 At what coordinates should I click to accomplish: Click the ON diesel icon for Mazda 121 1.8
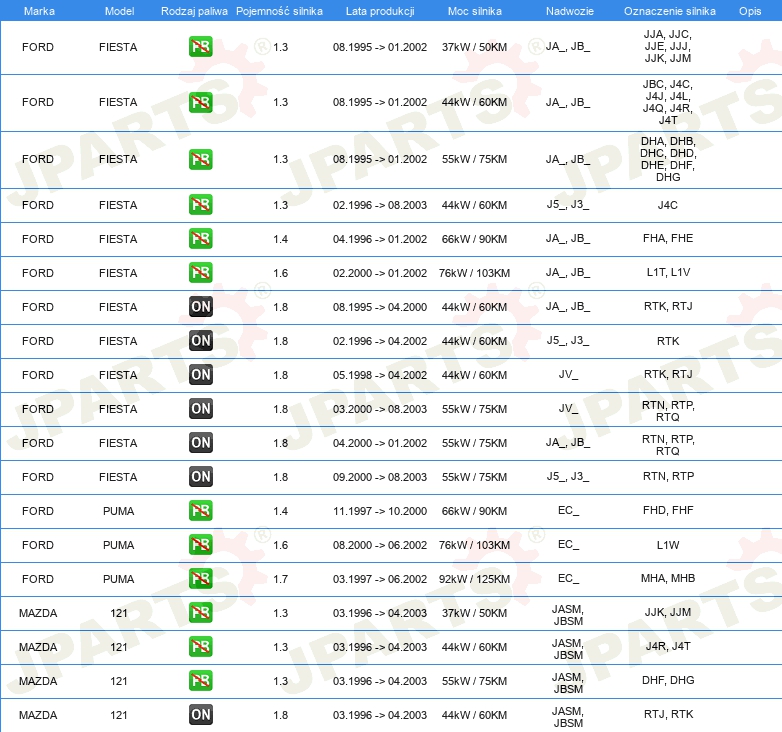pos(200,715)
